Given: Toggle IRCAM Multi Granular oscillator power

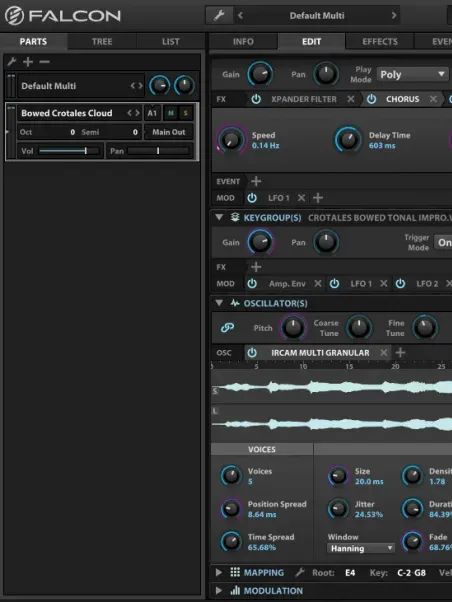Looking at the screenshot, I should (252, 352).
